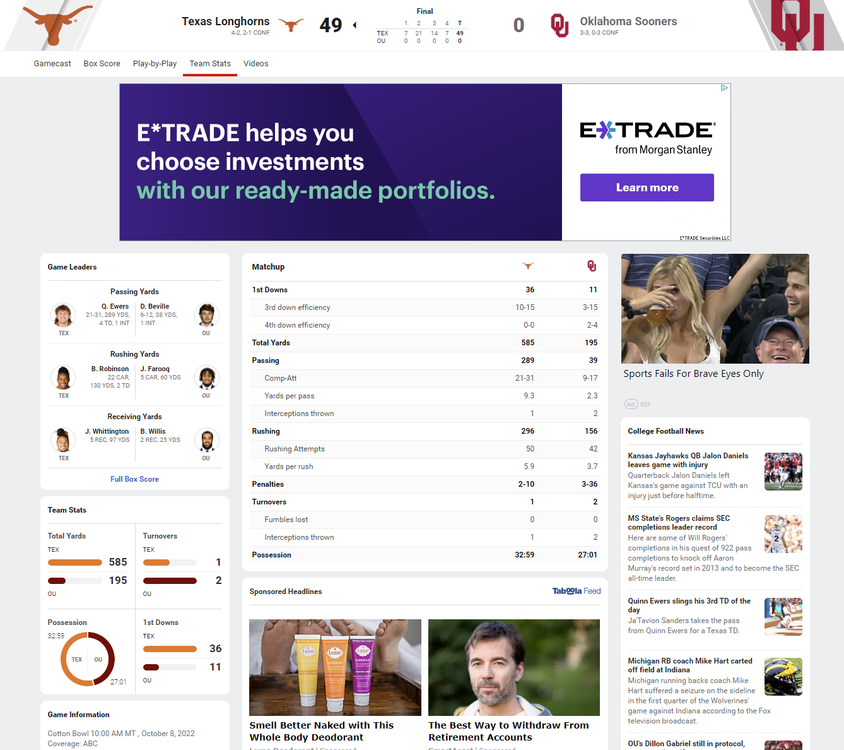Click the Longhorns icon in Matchup table header

[x=529, y=266]
